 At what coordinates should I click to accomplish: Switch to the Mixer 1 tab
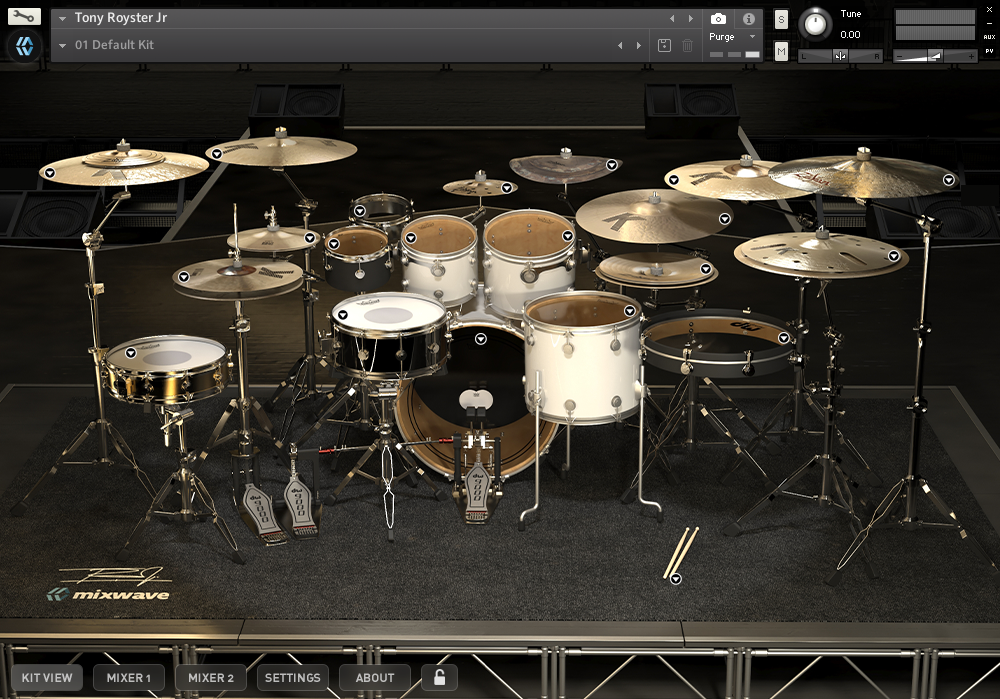point(129,678)
